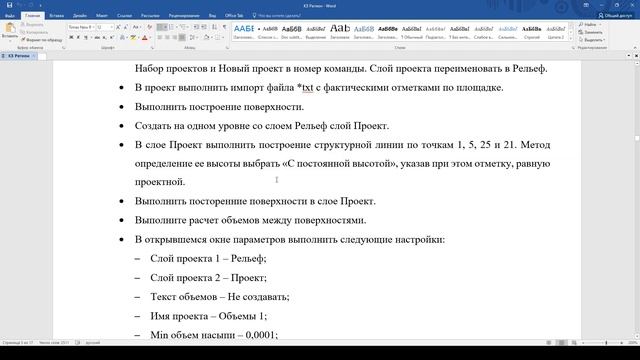Switch to the Вставка tab
The width and height of the screenshot is (640, 360).
click(56, 16)
